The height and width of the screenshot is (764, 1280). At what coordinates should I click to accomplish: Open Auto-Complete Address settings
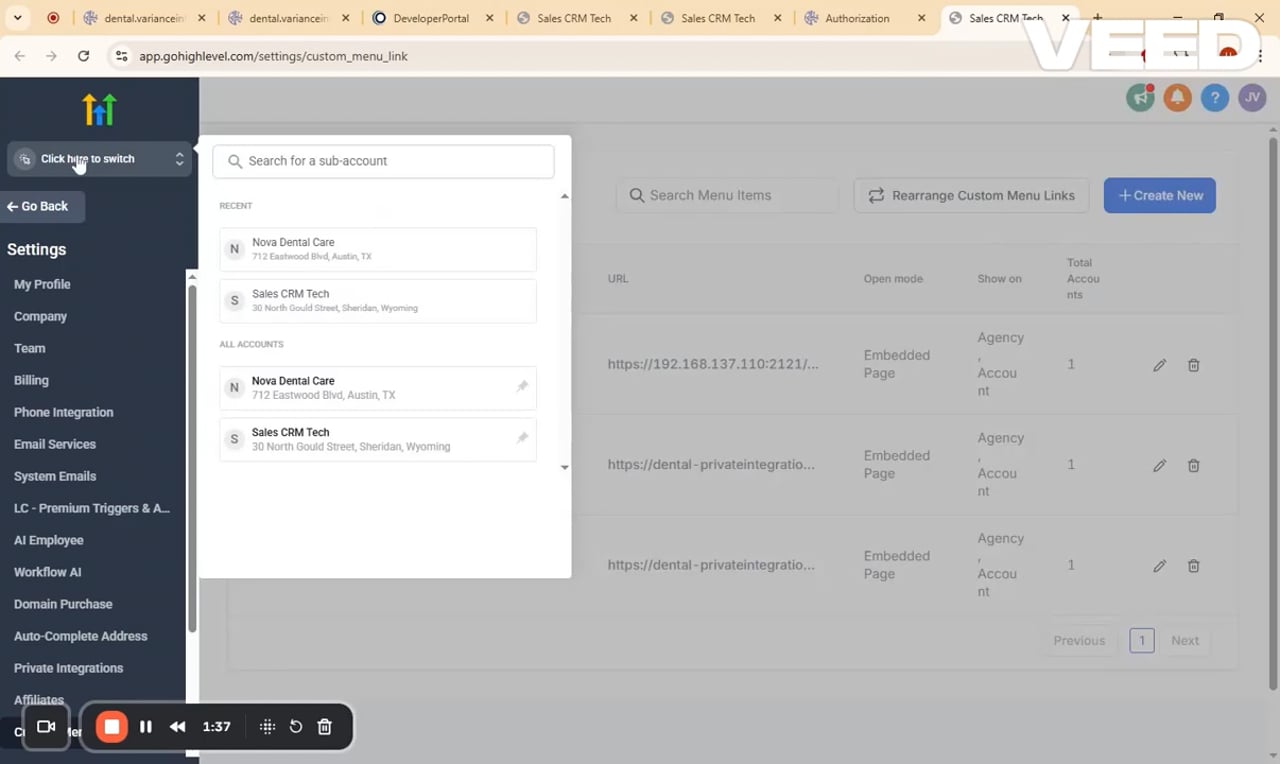(x=80, y=636)
